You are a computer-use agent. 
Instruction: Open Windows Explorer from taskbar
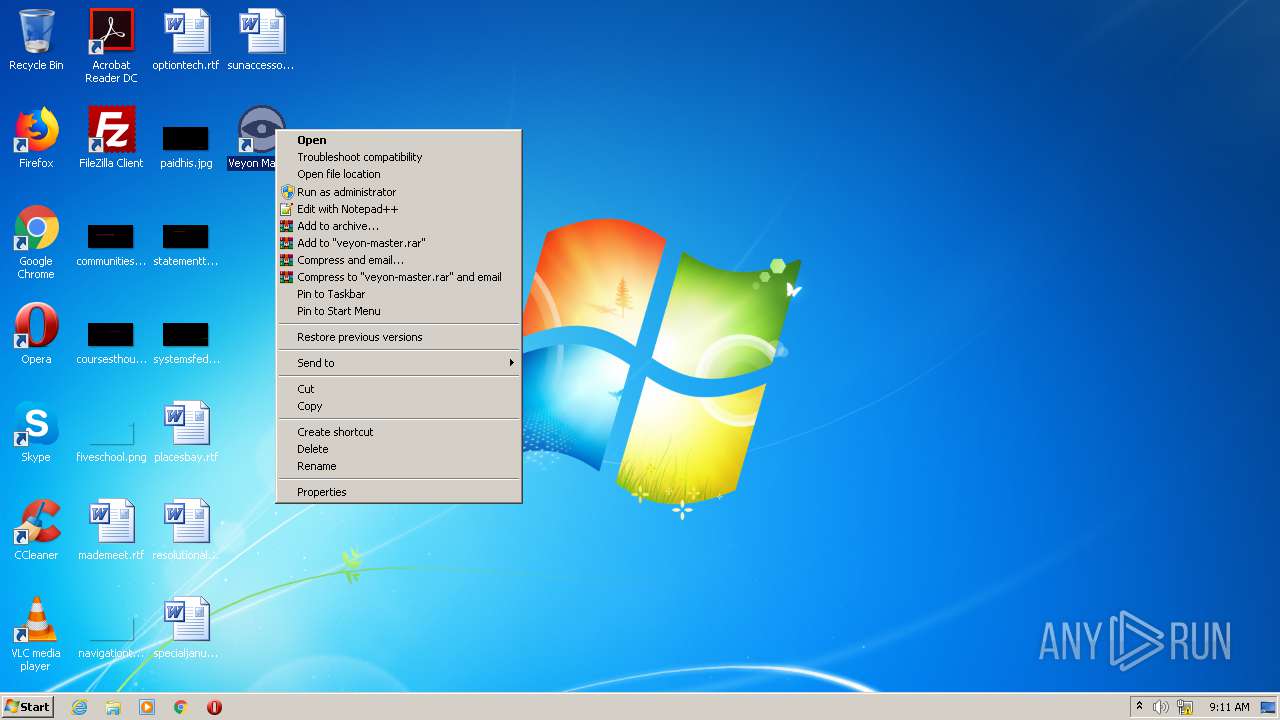click(113, 707)
